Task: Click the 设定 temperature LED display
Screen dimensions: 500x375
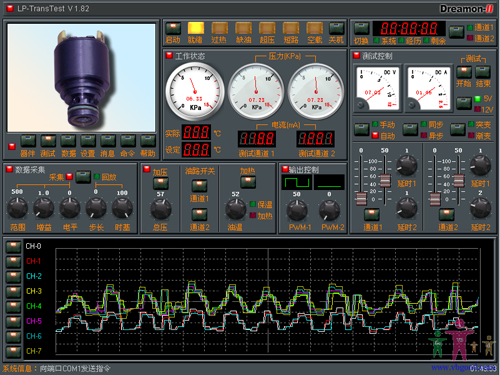Action: coord(196,149)
